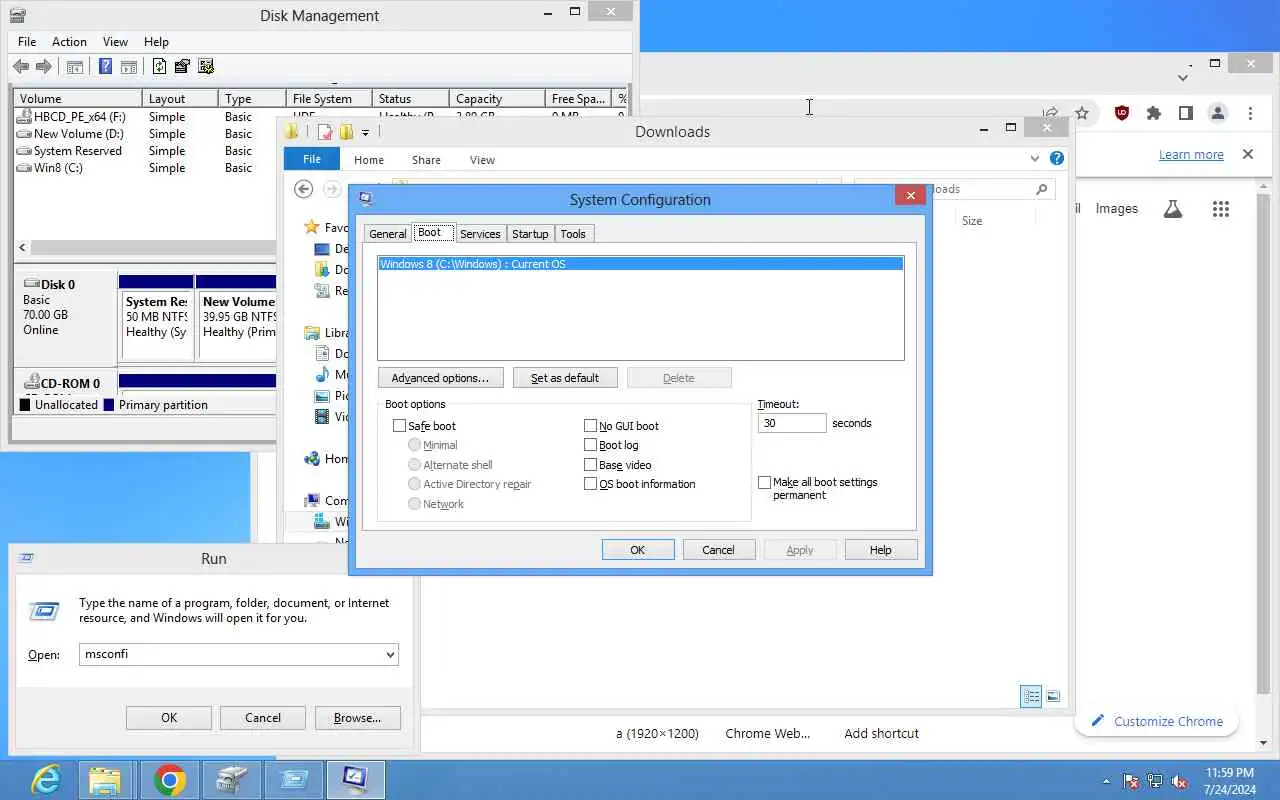Screen dimensions: 1280x800
Task: Switch to the Run dialog taskbar icon
Action: pos(294,779)
